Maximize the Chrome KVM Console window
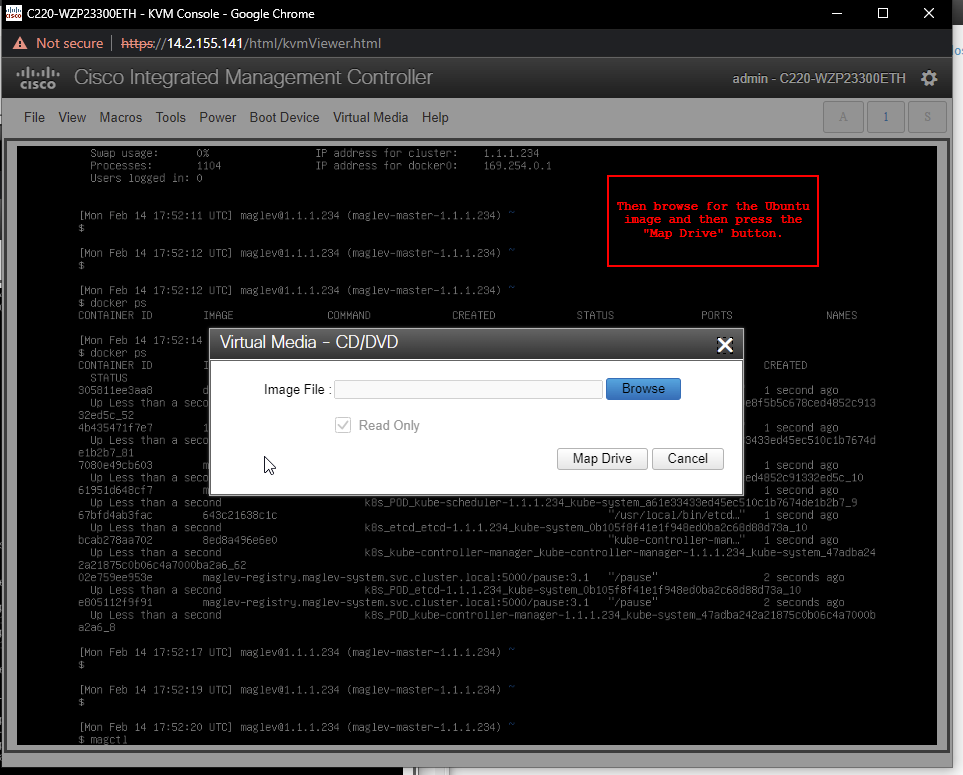Viewport: 963px width, 775px height. click(x=883, y=13)
